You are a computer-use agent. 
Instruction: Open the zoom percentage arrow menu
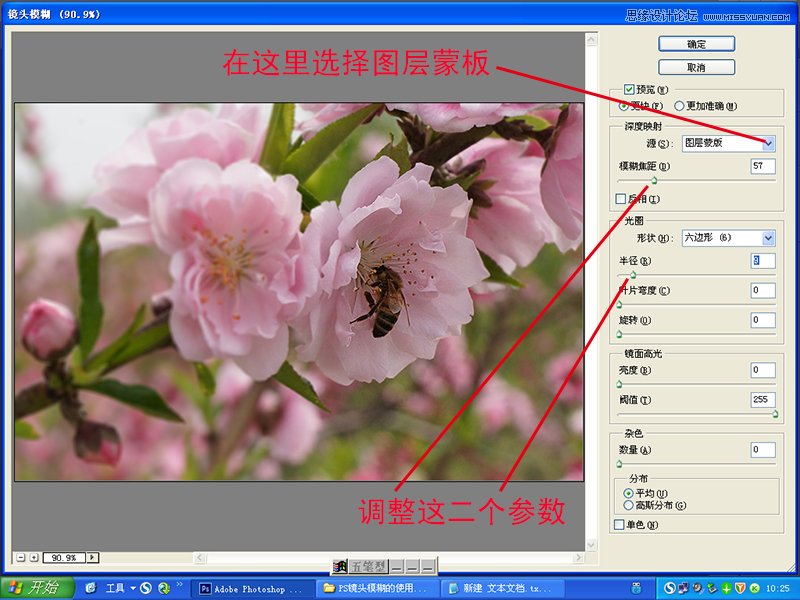[92, 558]
